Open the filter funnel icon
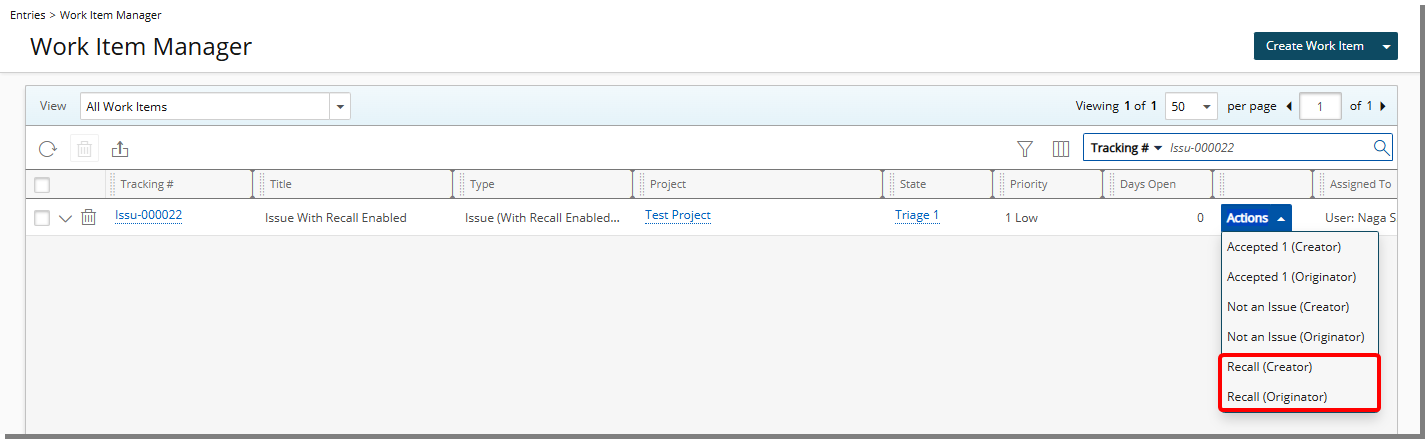Viewport: 1425px width, 439px height. 1025,149
